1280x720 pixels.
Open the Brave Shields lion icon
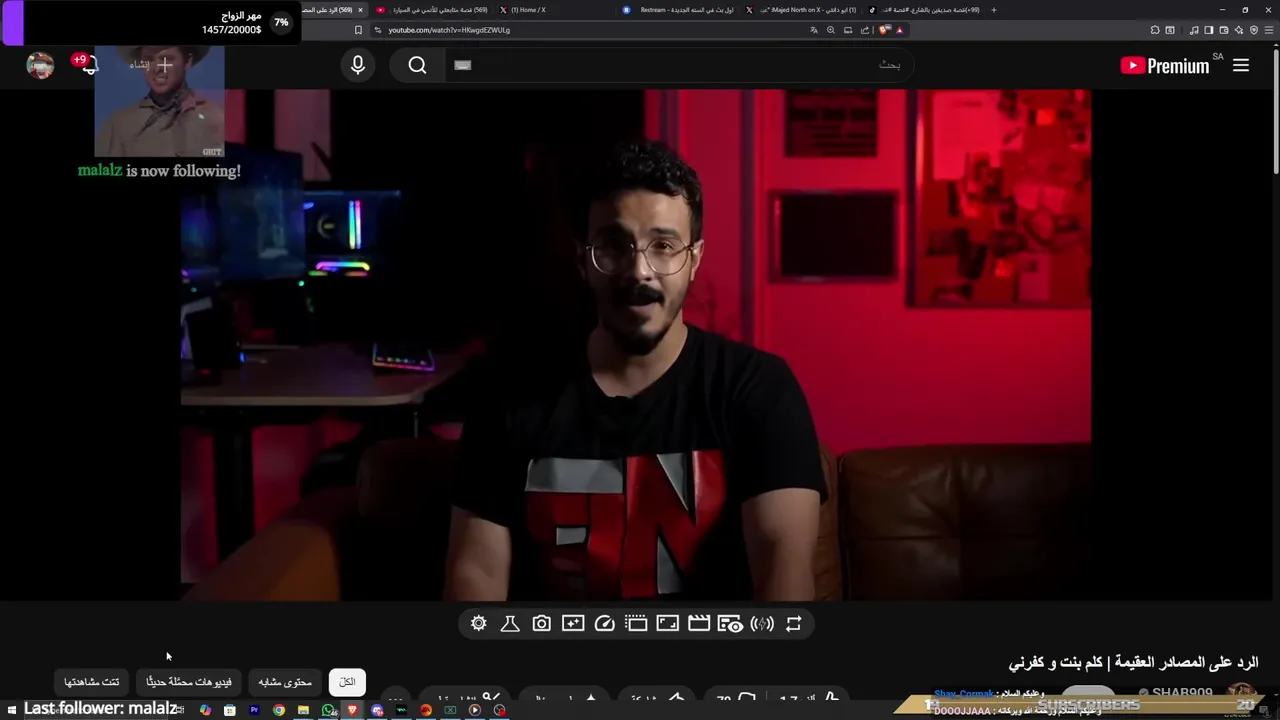point(884,30)
